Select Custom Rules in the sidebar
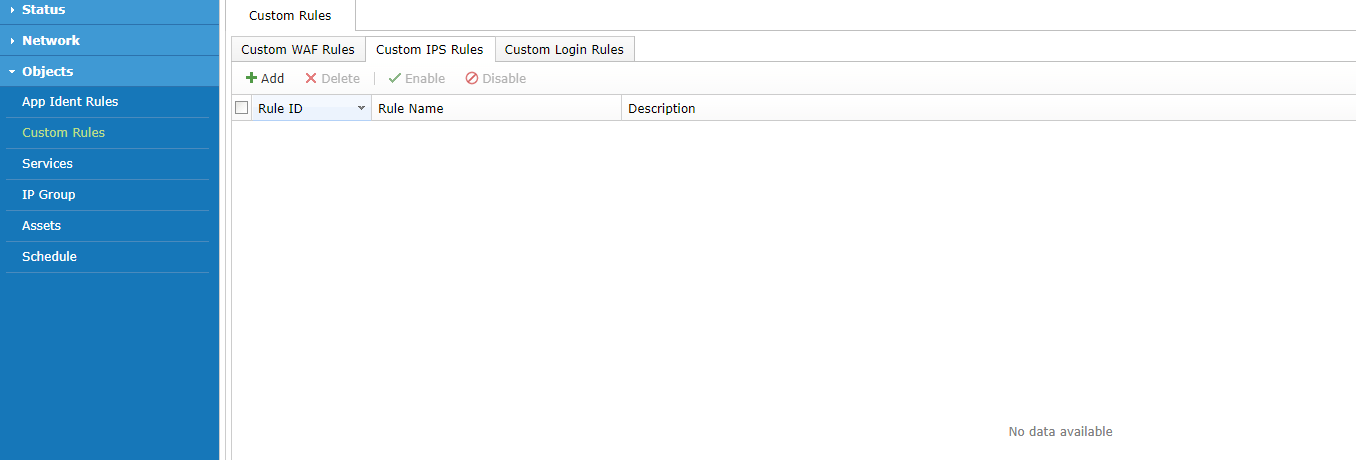The height and width of the screenshot is (460, 1356). 63,133
